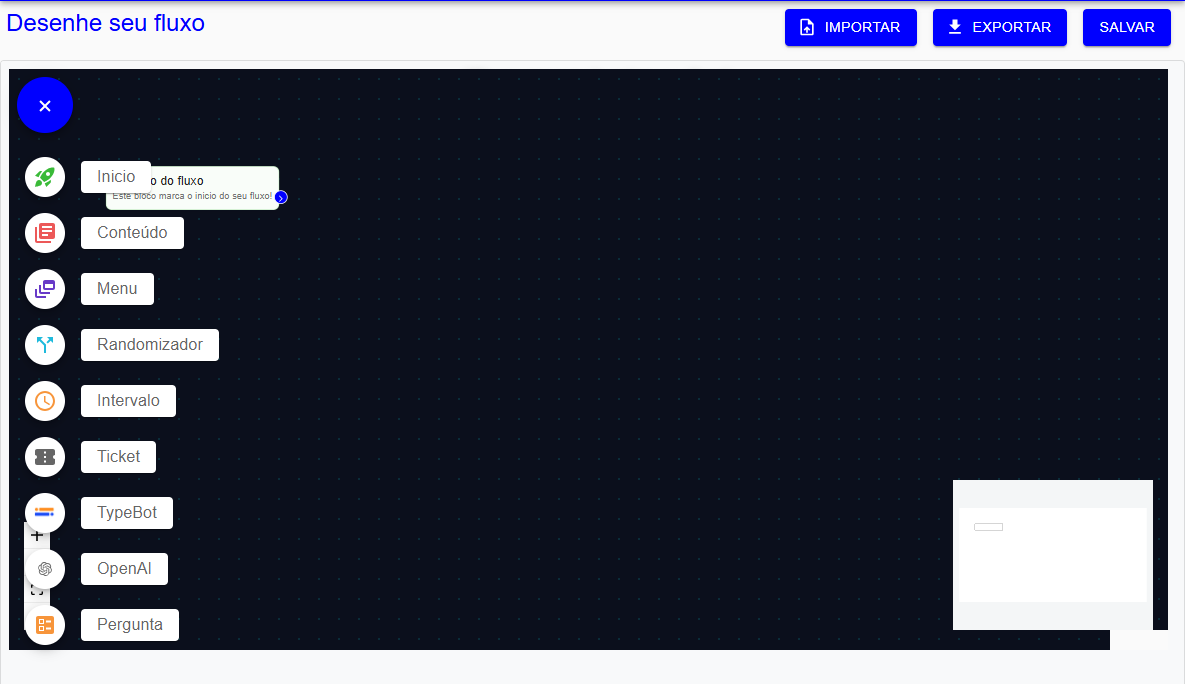The height and width of the screenshot is (684, 1185).
Task: Click the zoom in plus control
Action: pos(37,535)
